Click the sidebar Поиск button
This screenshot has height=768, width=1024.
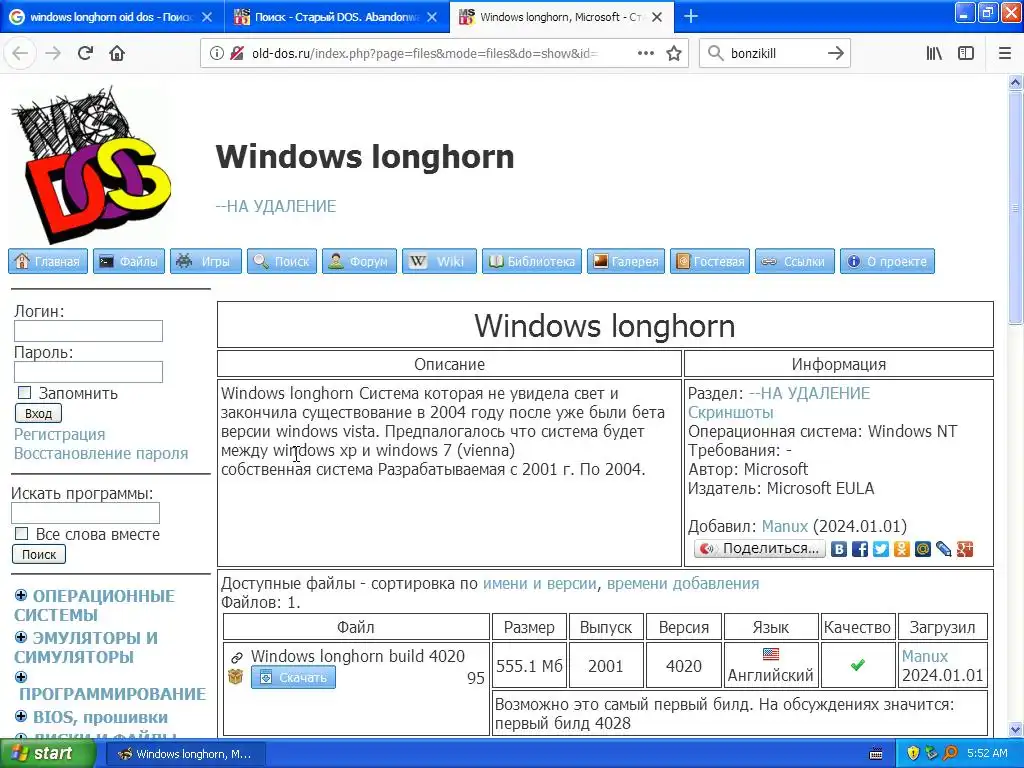39,554
